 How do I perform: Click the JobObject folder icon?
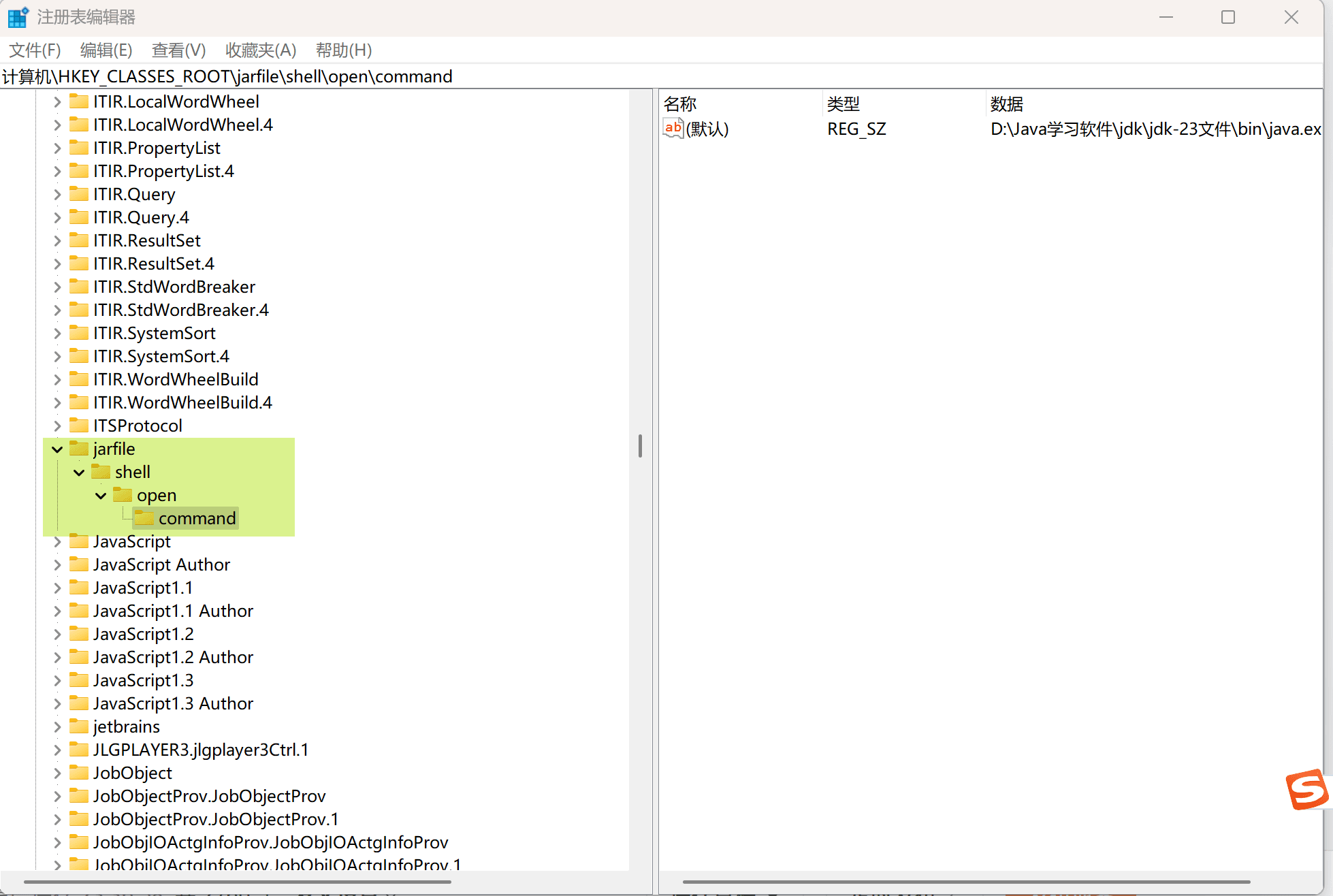[79, 773]
